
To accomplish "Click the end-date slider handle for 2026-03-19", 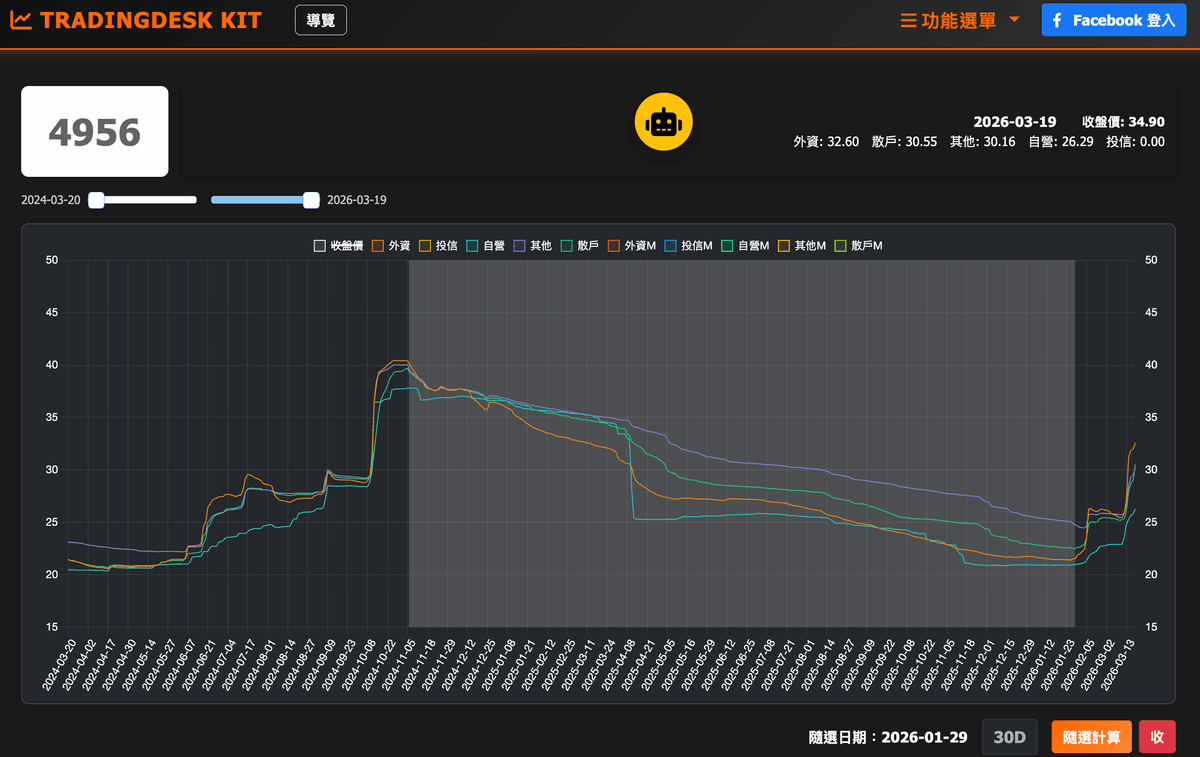I will coord(311,200).
